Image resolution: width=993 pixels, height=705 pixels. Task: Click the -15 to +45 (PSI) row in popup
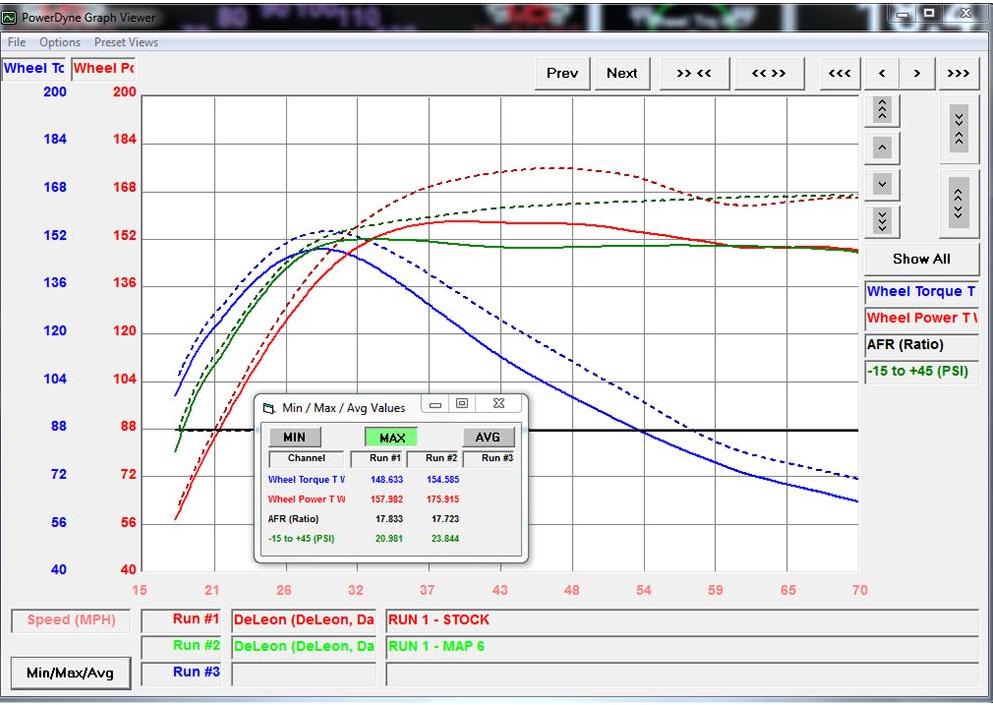[x=391, y=539]
